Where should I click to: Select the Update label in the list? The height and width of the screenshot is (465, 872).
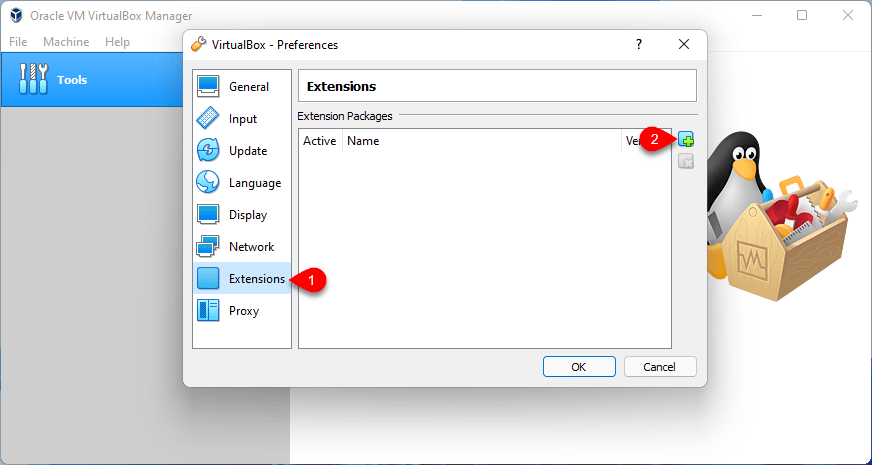point(248,151)
